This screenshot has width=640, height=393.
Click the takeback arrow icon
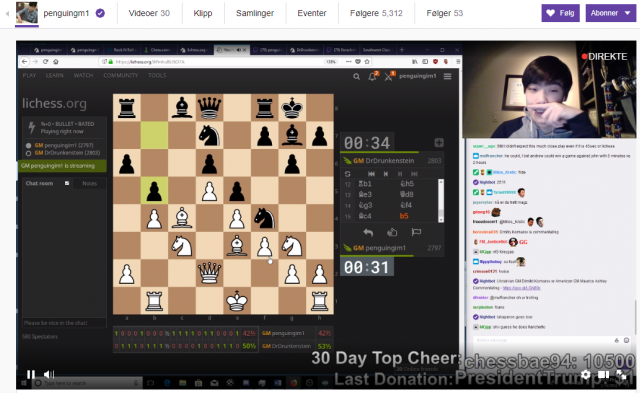click(x=368, y=232)
